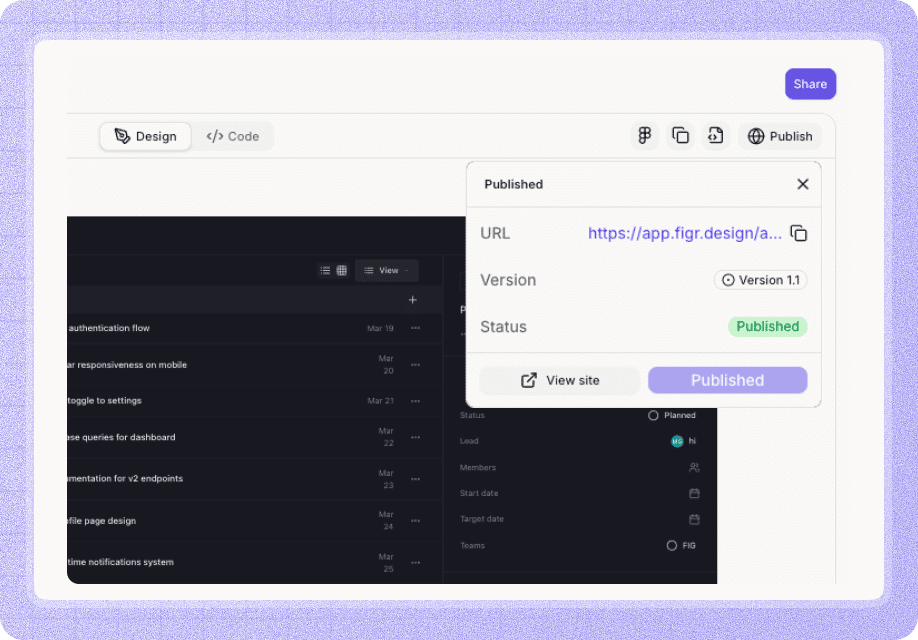Click the Mar 21 date

380,401
